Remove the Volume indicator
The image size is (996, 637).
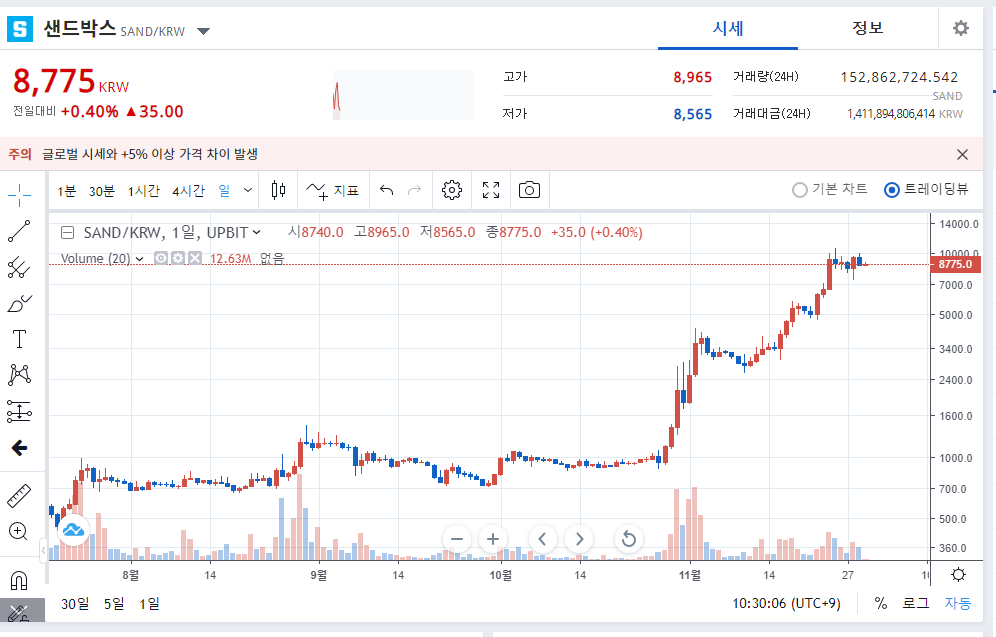[195, 258]
